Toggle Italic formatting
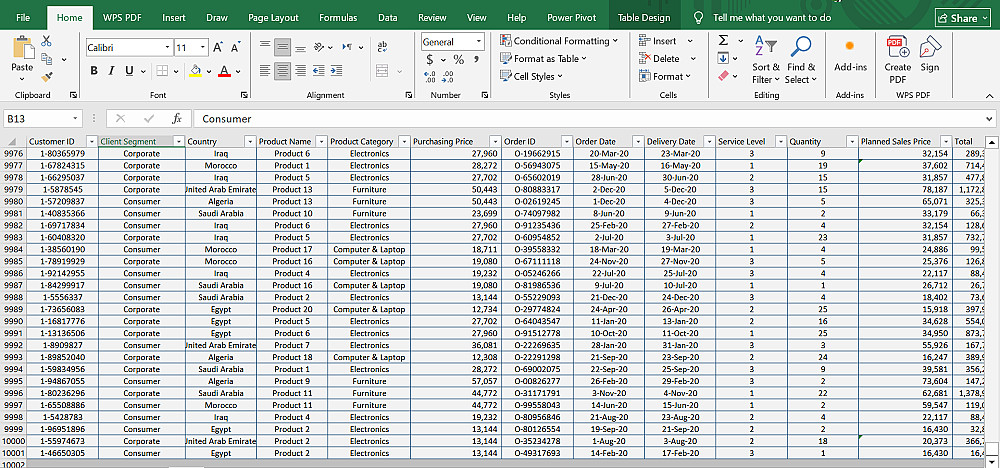 112,71
